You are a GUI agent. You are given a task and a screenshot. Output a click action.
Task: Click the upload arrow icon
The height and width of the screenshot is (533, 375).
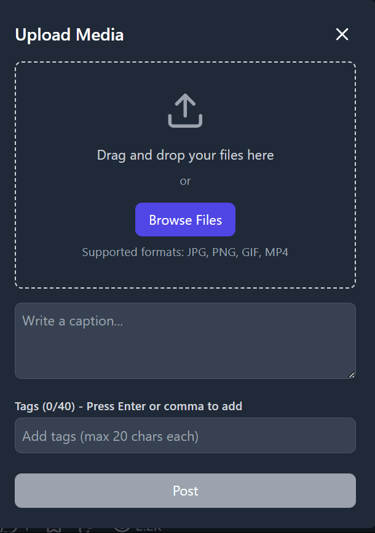[x=185, y=111]
